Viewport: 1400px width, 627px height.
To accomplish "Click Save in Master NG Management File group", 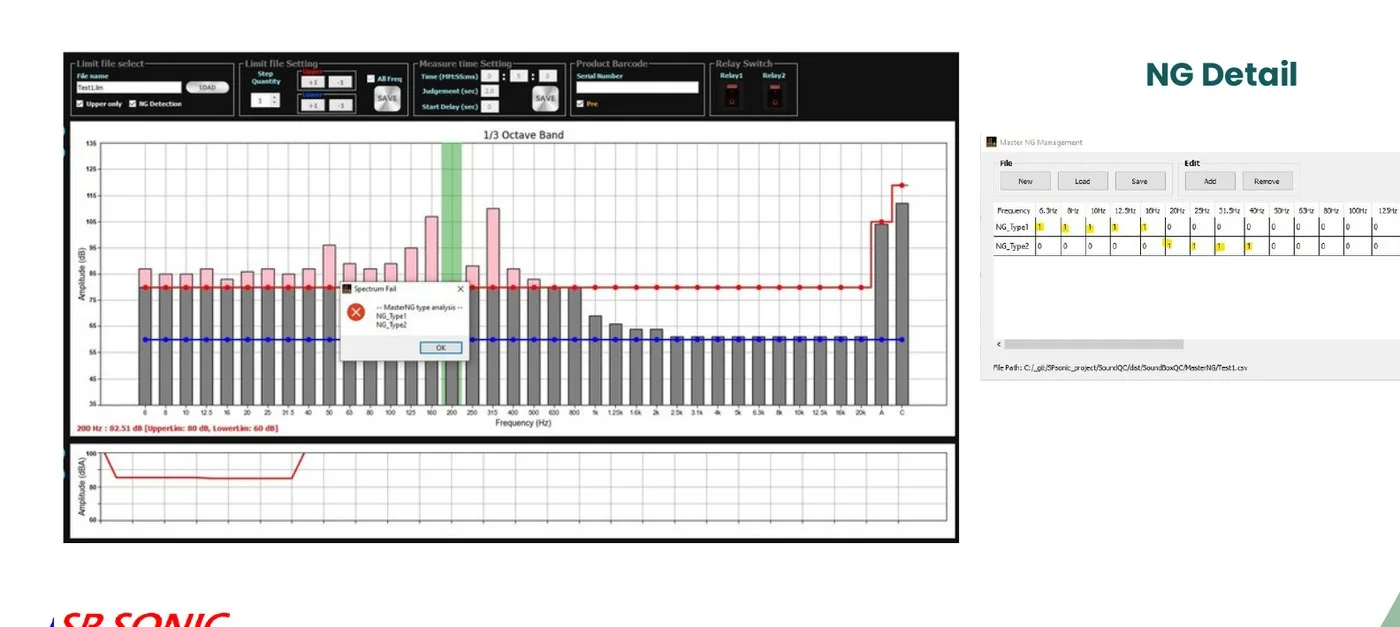I will (x=1140, y=181).
